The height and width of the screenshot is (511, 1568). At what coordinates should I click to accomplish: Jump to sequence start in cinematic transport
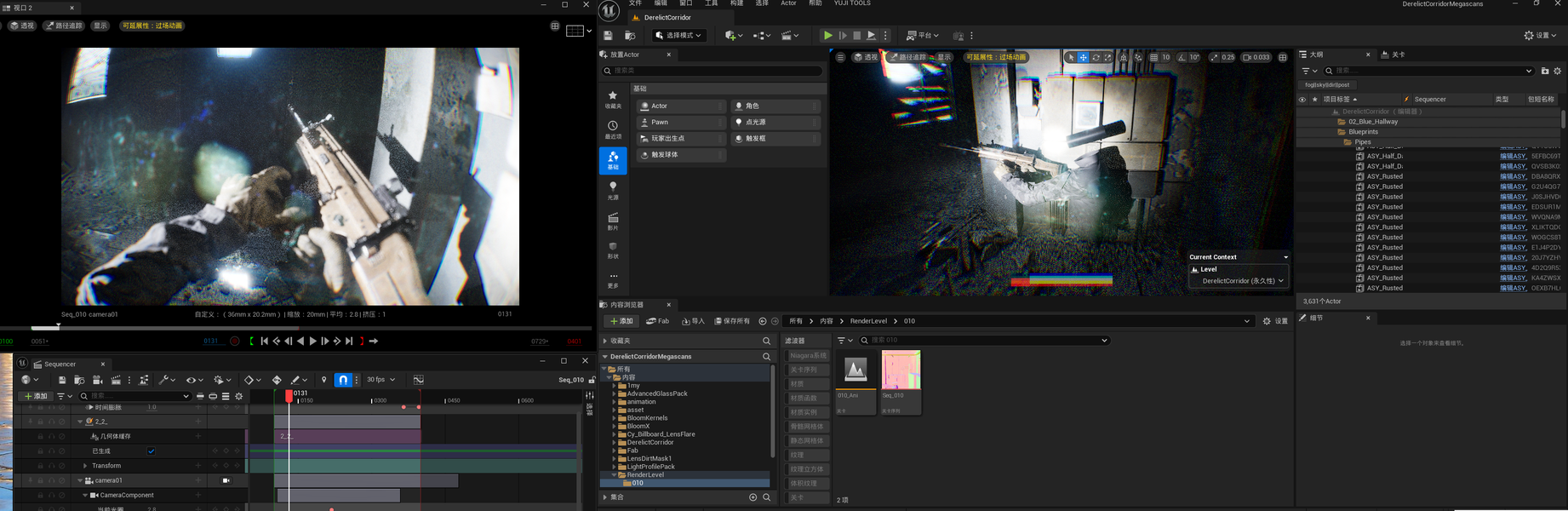coord(265,341)
